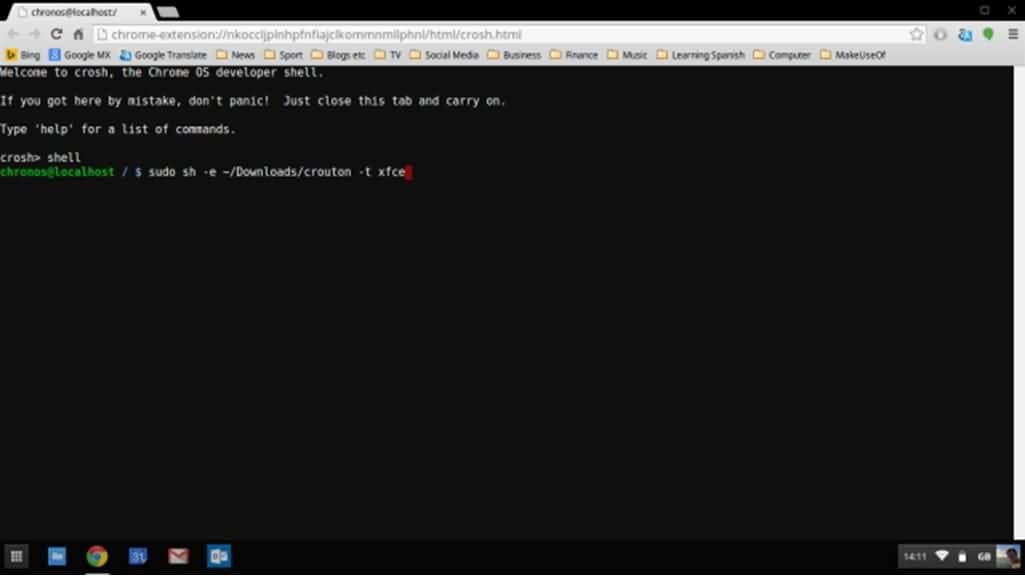
Task: Expand the Learning Spanish bookmarks folder
Action: [x=700, y=55]
